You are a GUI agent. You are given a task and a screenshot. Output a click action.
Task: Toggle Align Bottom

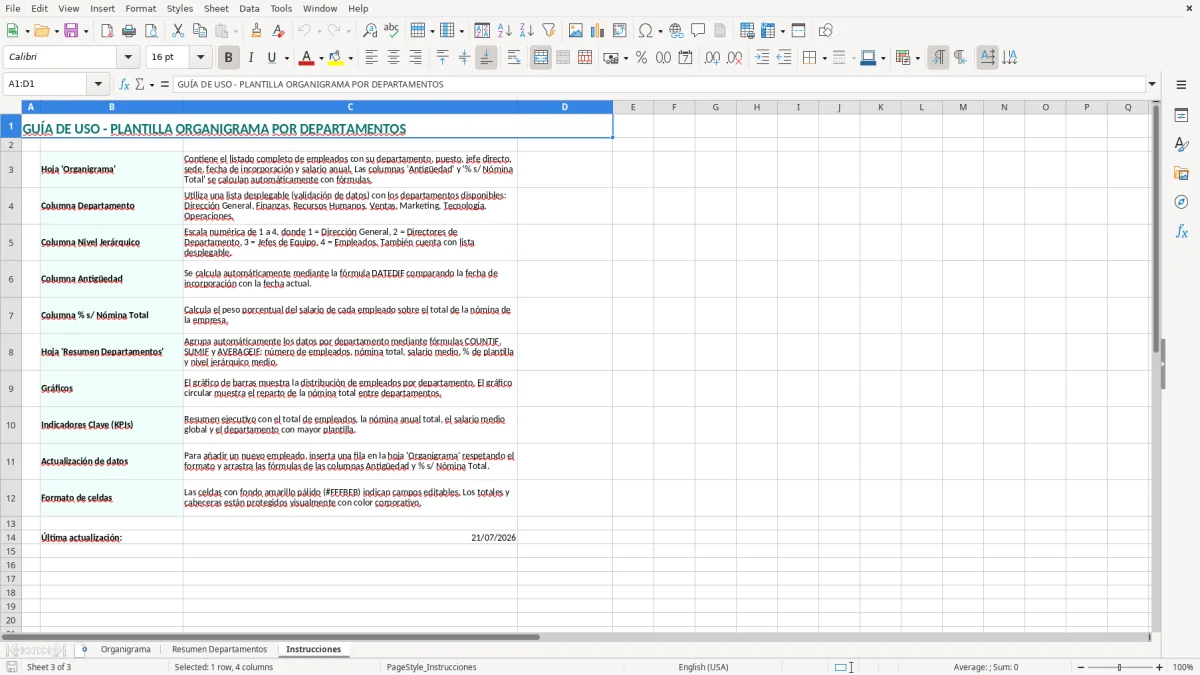point(486,58)
